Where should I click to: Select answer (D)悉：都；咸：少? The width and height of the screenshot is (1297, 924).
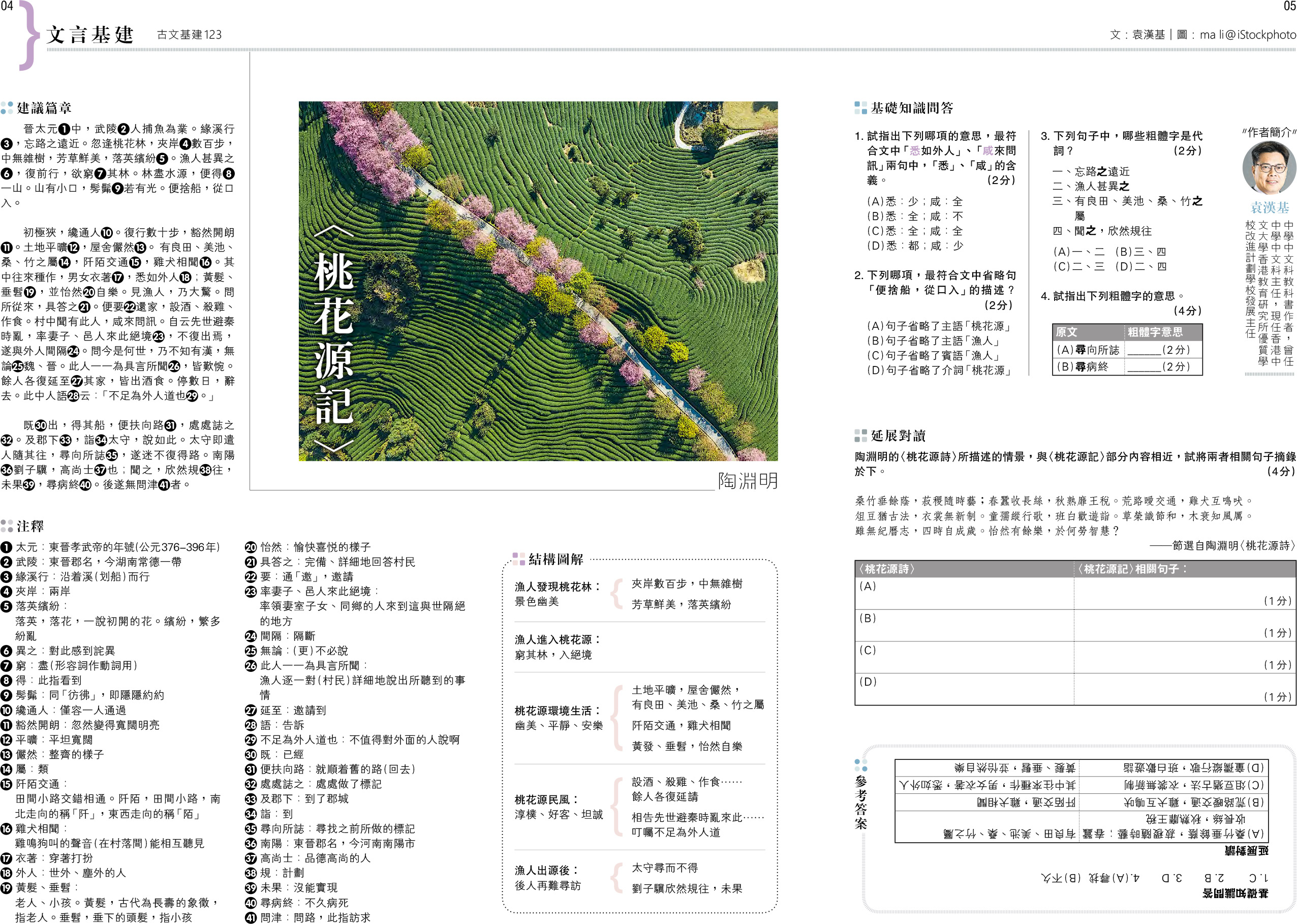(915, 246)
